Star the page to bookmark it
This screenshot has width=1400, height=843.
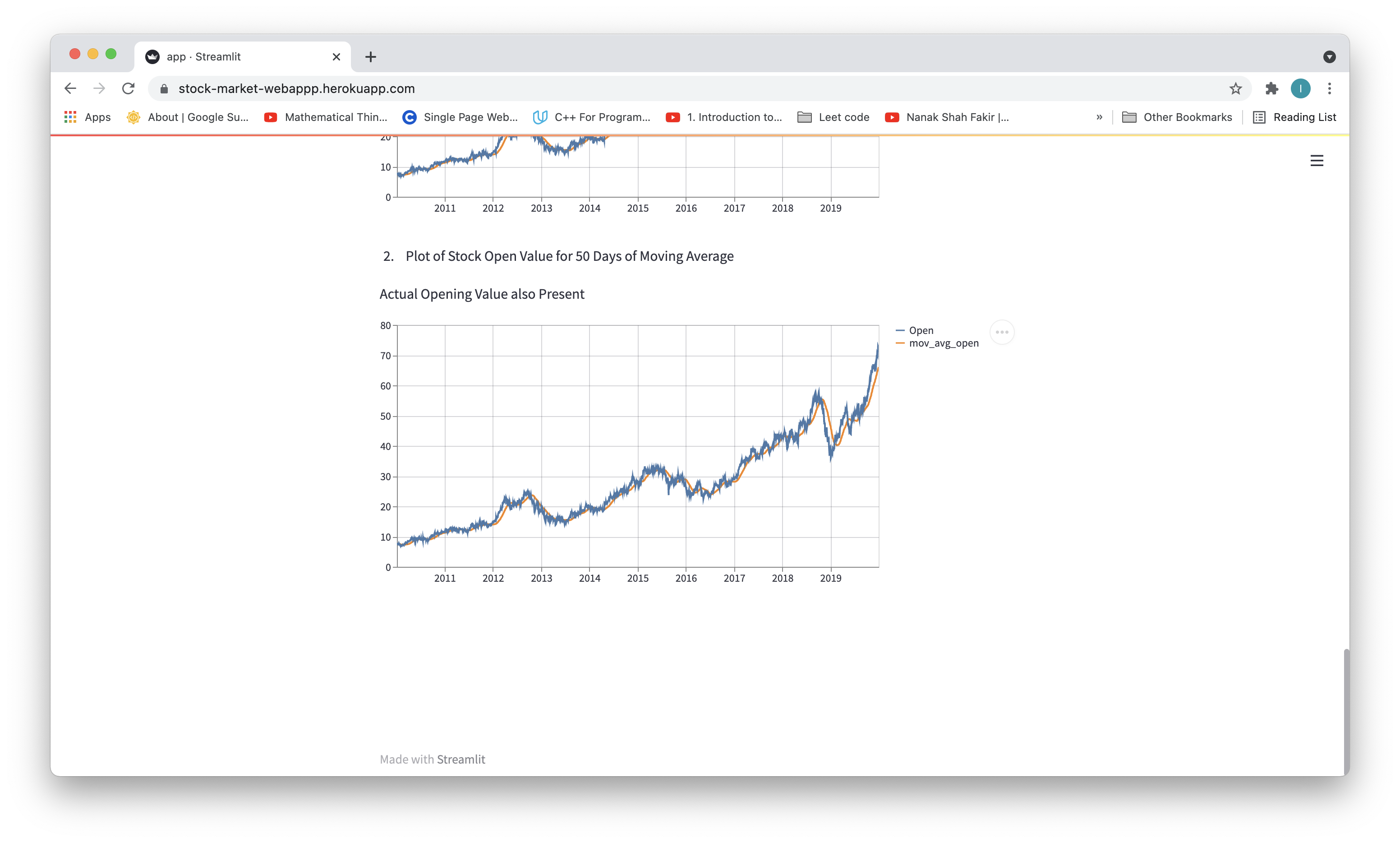click(x=1236, y=88)
